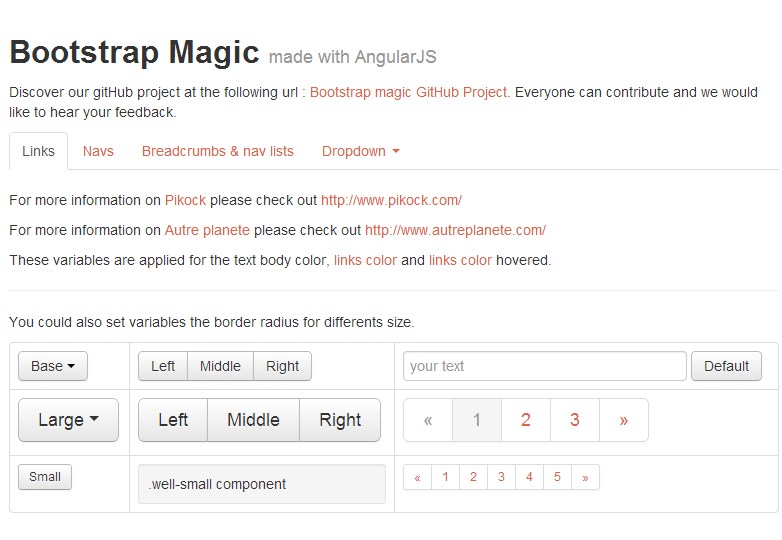Select Middle in the large button group
Screen dimensions: 782x540
point(253,420)
